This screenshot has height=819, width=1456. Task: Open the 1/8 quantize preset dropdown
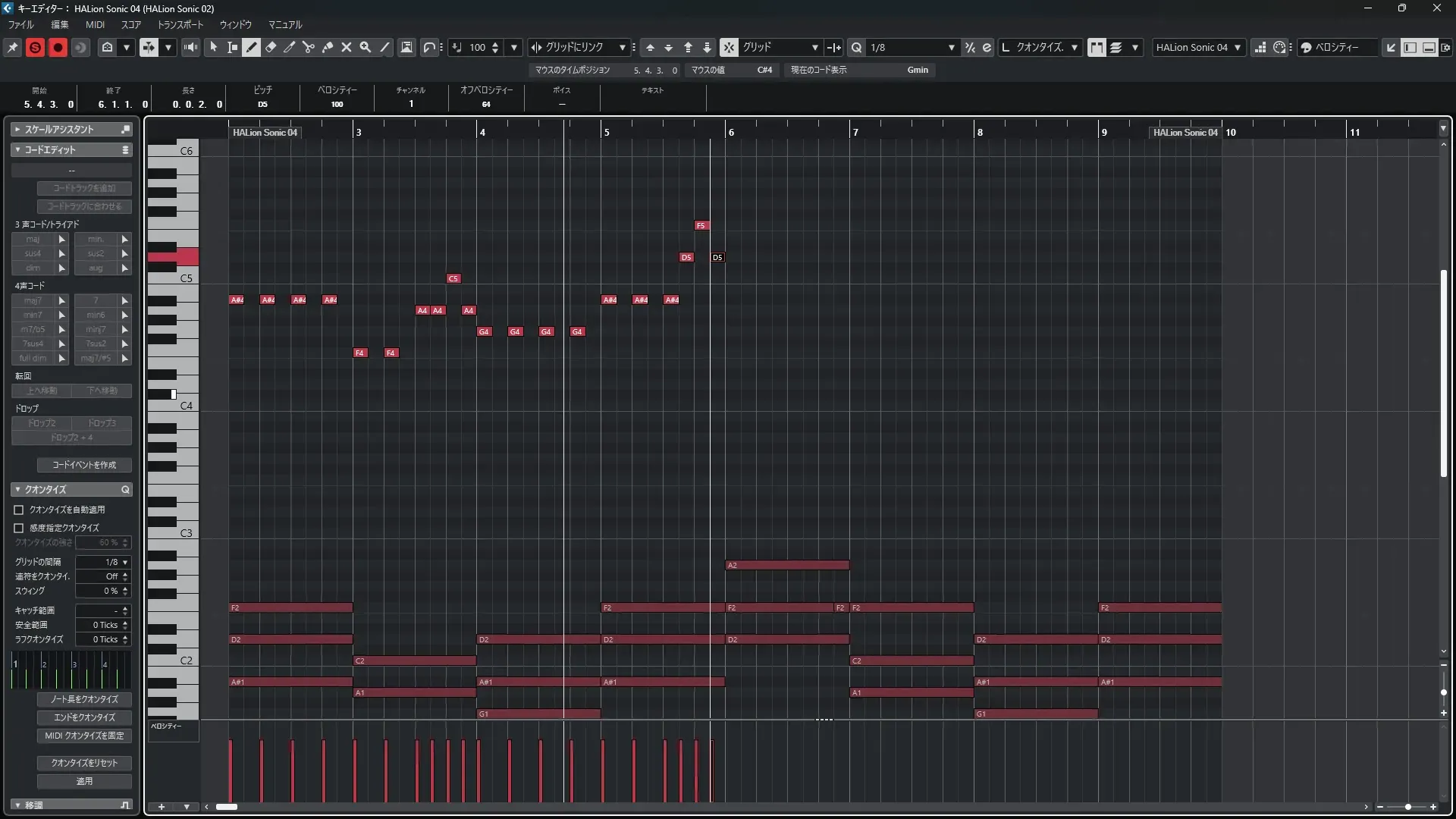pos(952,47)
